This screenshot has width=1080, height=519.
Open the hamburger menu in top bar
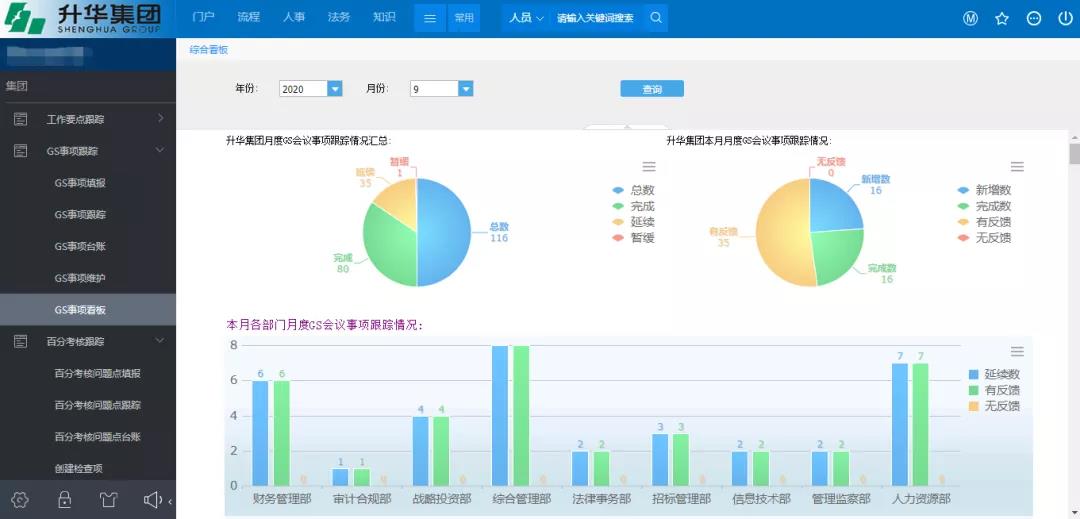click(429, 18)
